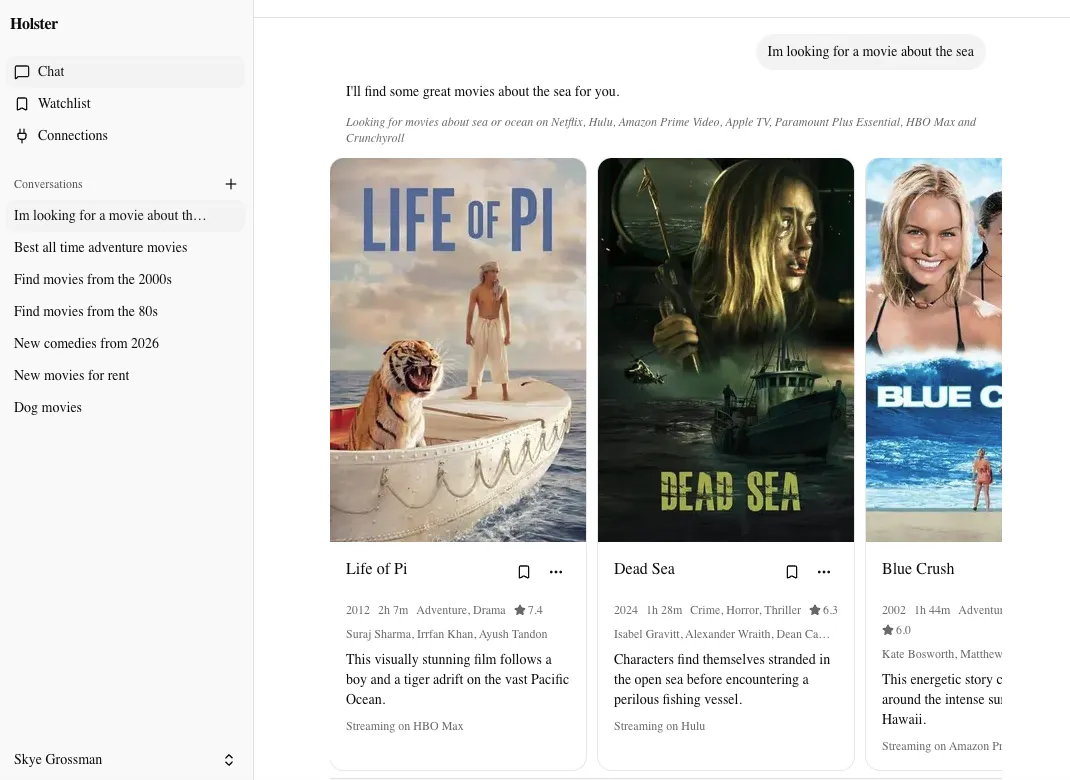
Task: Click Dead Sea year '2024'
Action: 626,611
